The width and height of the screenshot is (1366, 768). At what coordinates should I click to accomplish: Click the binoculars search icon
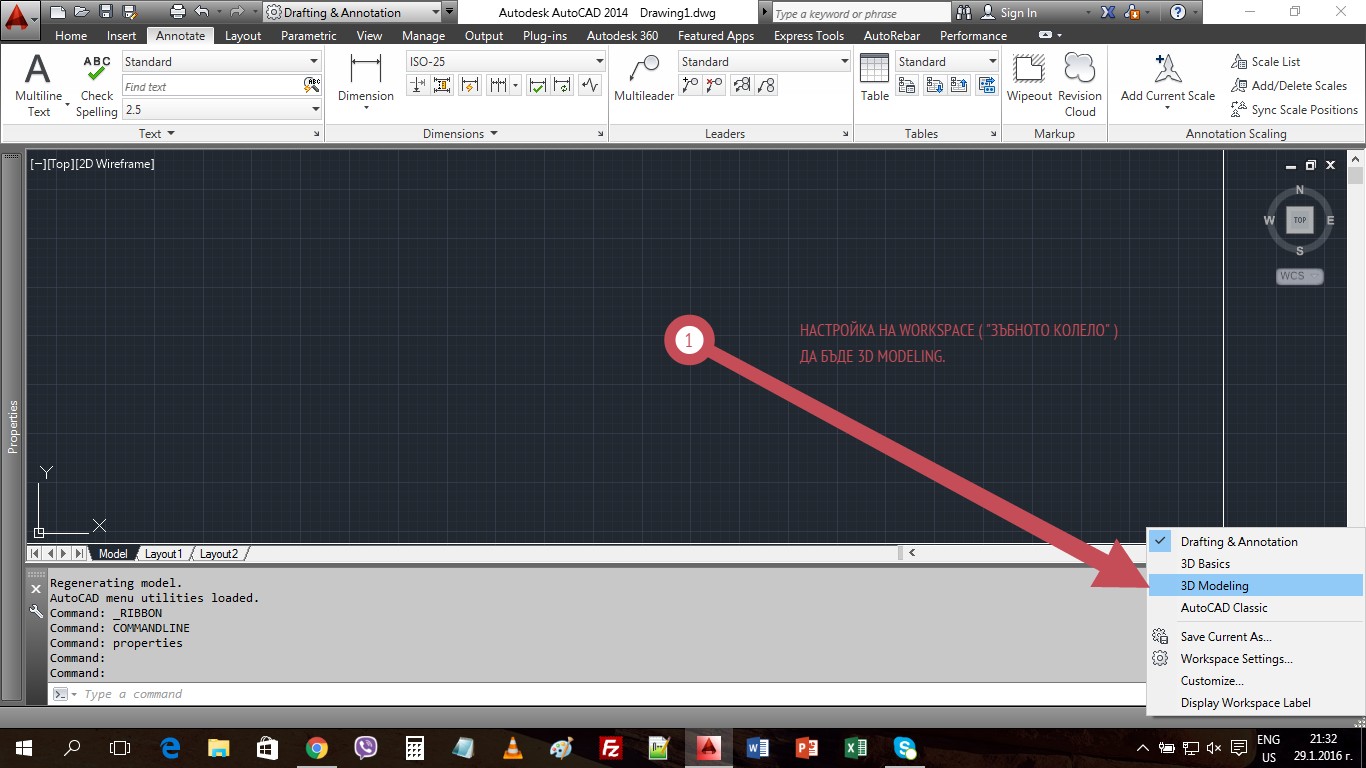pos(964,13)
